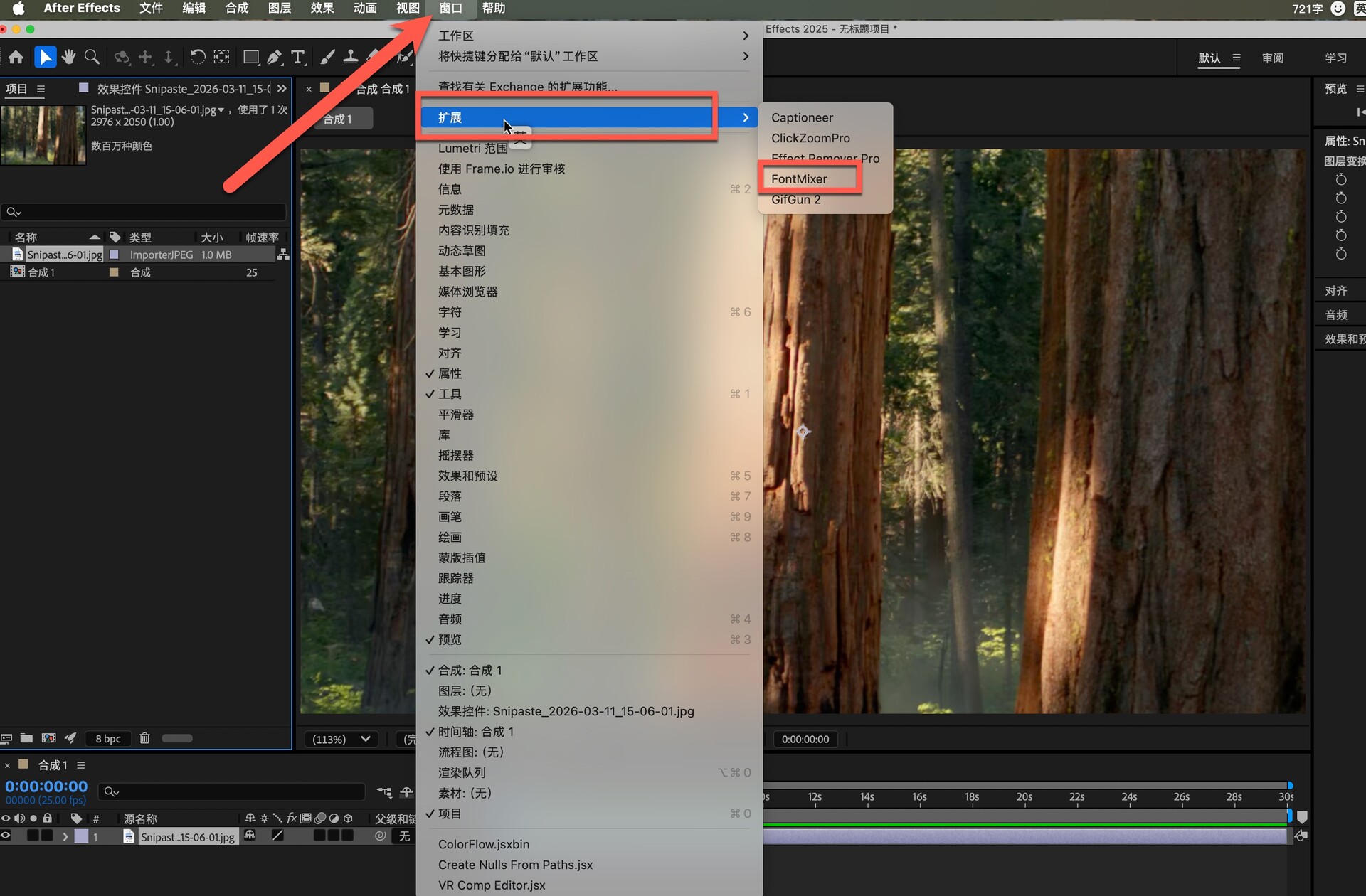Screen dimensions: 1366x896
Task: Click the 8 bpc color depth button
Action: [x=108, y=738]
